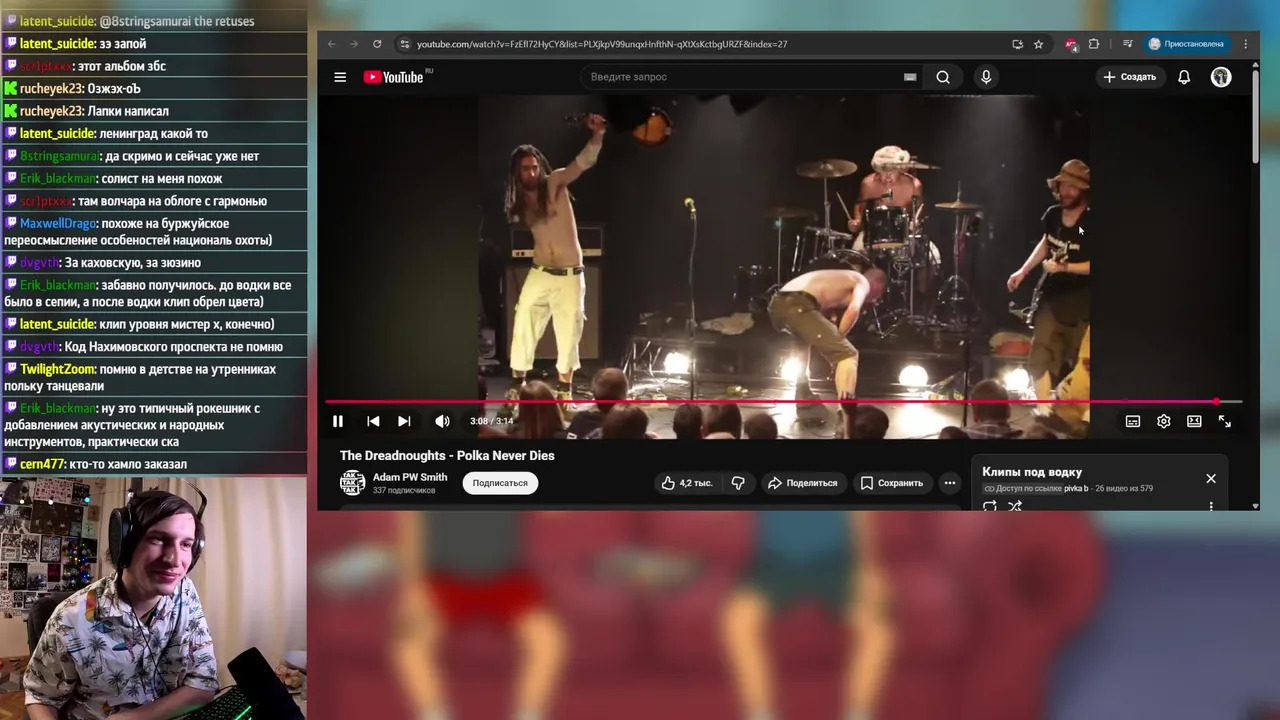1280x720 pixels.
Task: View site information icon in address bar
Action: [x=404, y=44]
